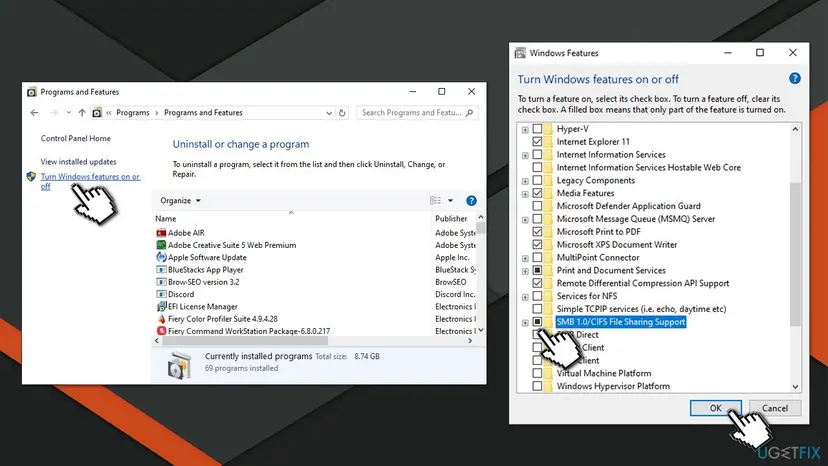Select Apple Software Update icon
This screenshot has width=828, height=466.
[x=161, y=257]
